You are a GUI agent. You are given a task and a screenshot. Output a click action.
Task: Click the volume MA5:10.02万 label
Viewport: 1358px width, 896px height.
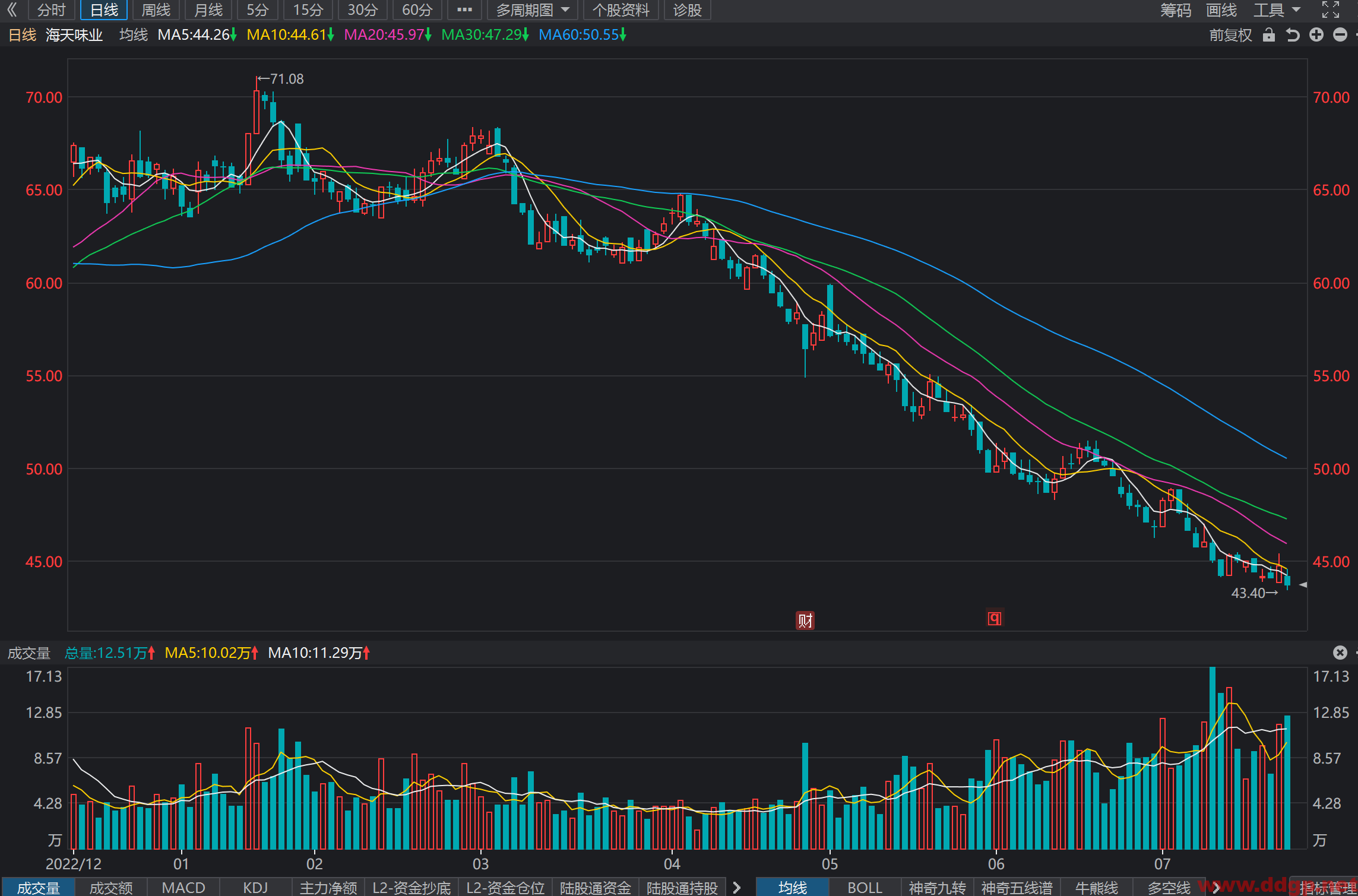(x=211, y=653)
